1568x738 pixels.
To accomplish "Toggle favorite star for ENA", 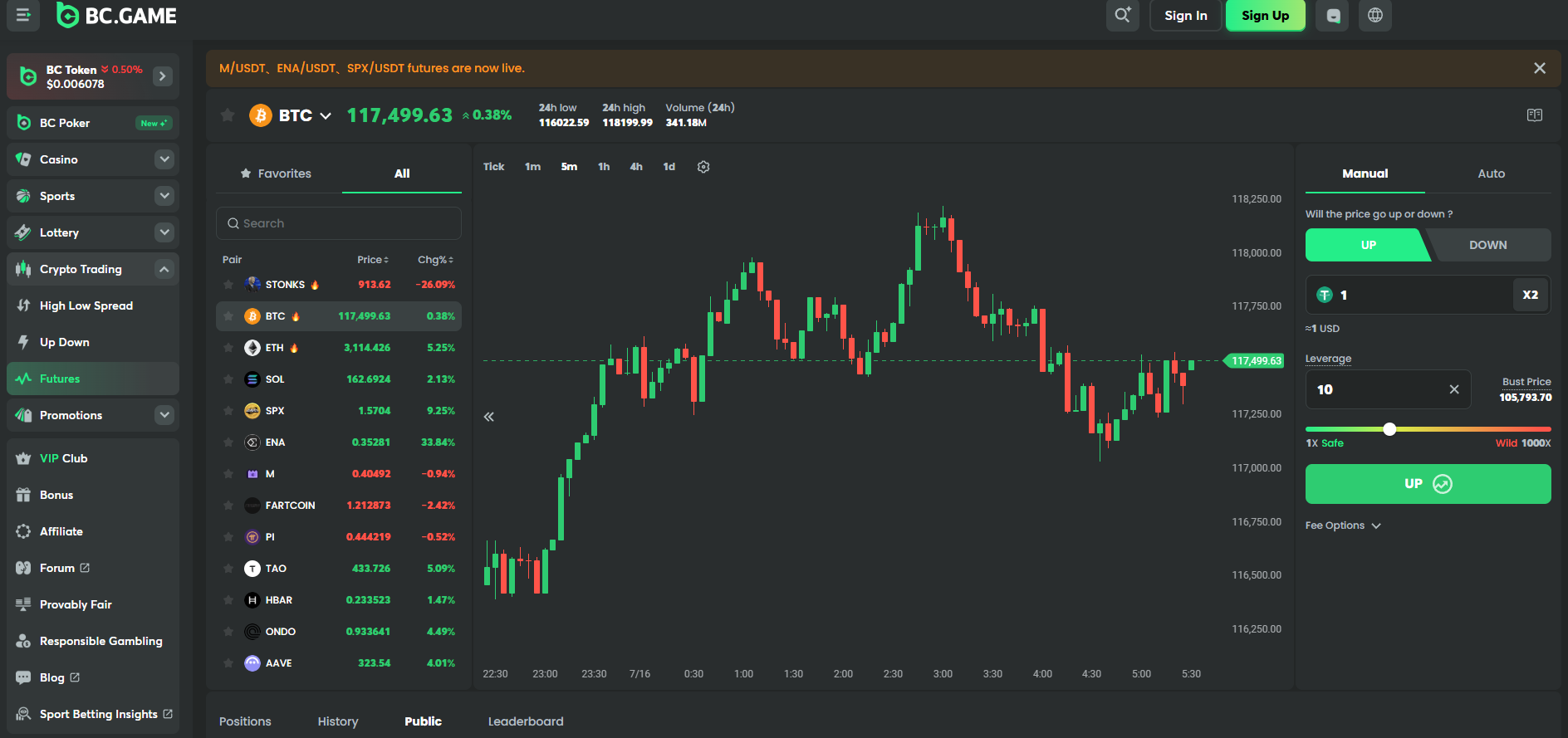I will tap(228, 442).
